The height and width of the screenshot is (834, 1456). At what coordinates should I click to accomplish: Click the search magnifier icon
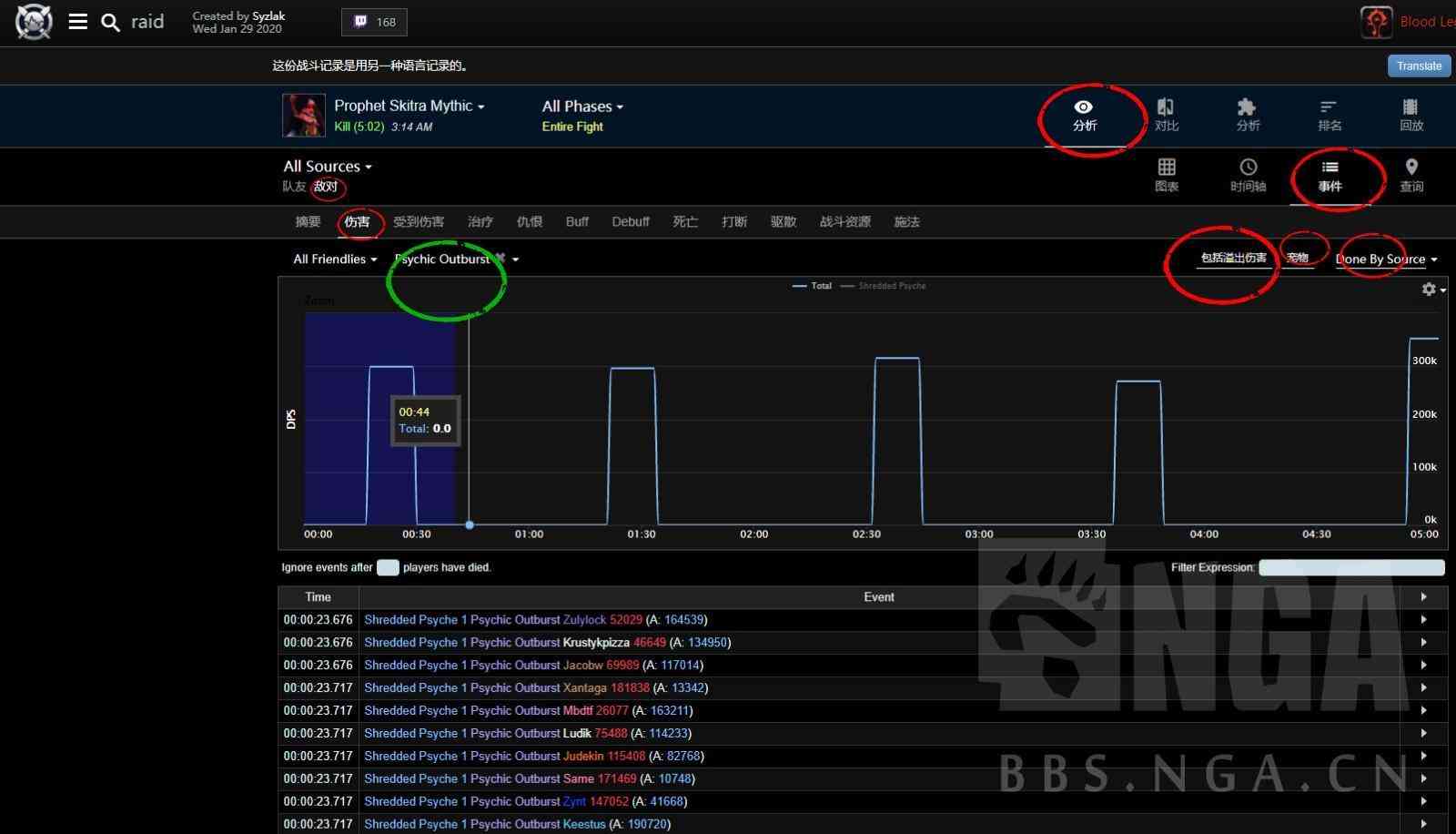(x=110, y=22)
